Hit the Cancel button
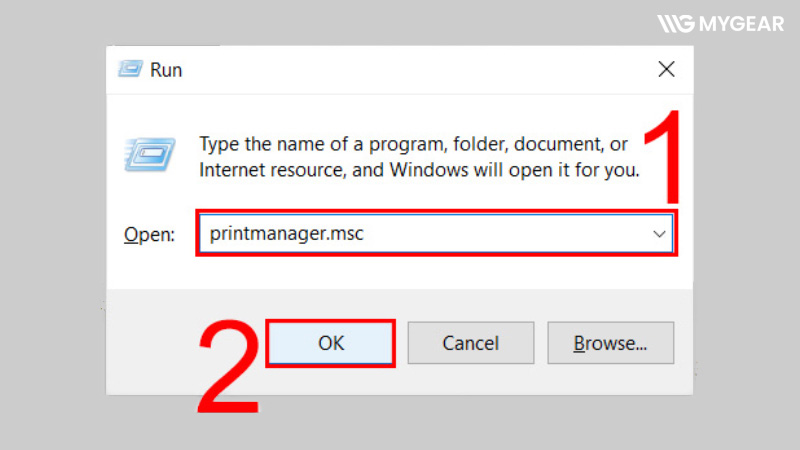 pos(470,343)
